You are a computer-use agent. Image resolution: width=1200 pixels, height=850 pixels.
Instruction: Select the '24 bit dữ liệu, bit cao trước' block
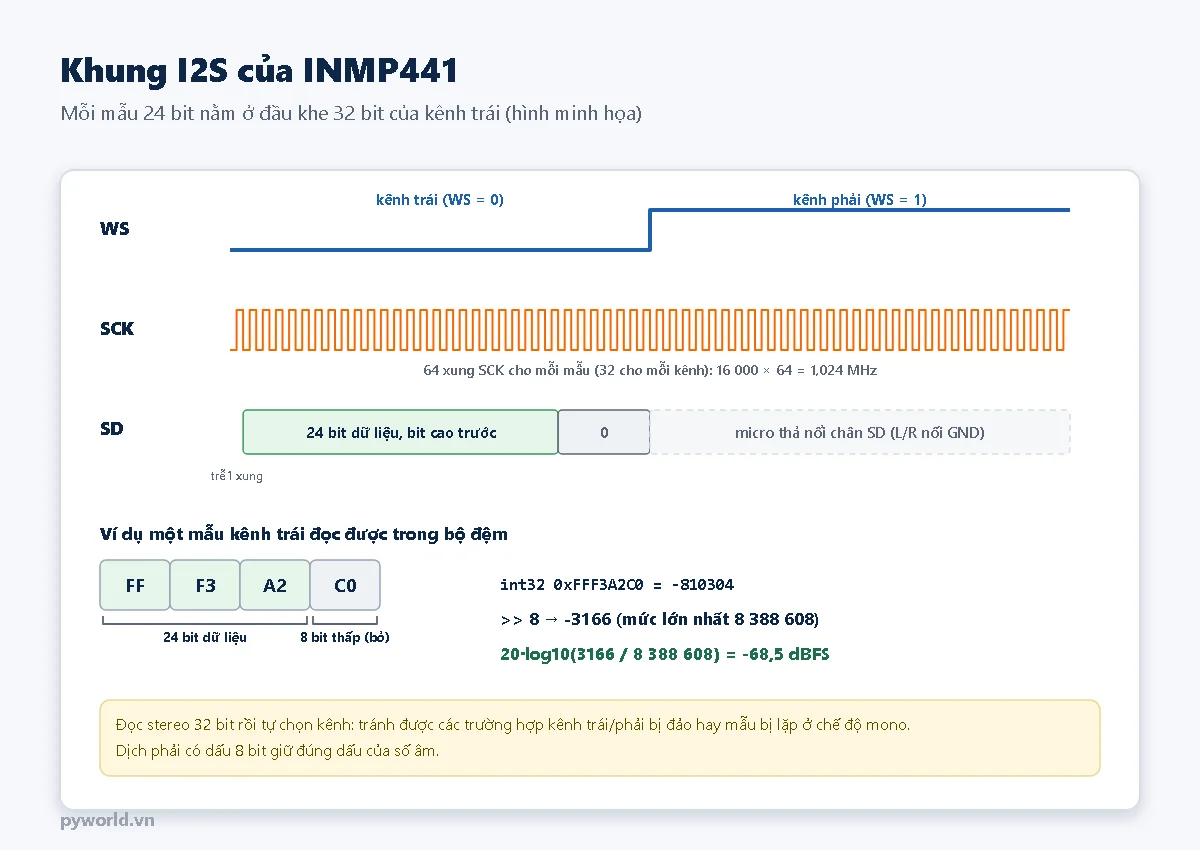(400, 432)
